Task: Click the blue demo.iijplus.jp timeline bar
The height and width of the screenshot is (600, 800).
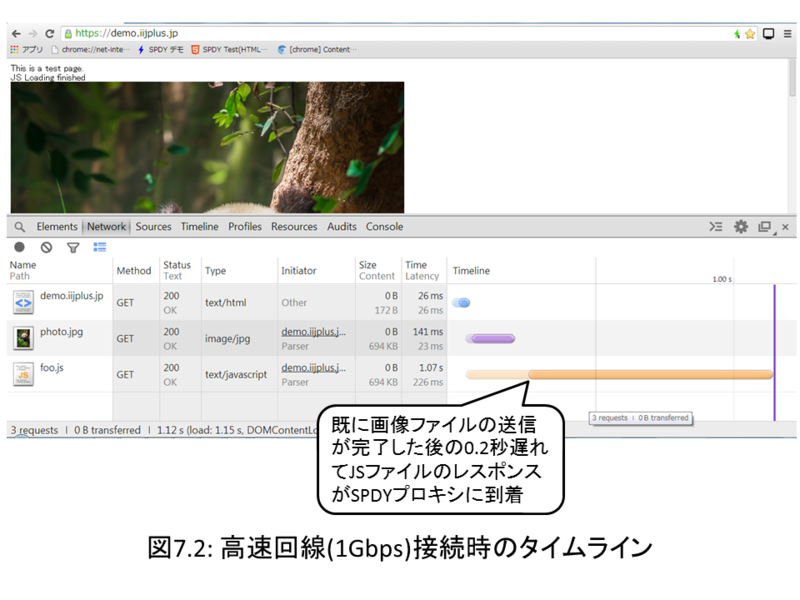Action: tap(461, 303)
